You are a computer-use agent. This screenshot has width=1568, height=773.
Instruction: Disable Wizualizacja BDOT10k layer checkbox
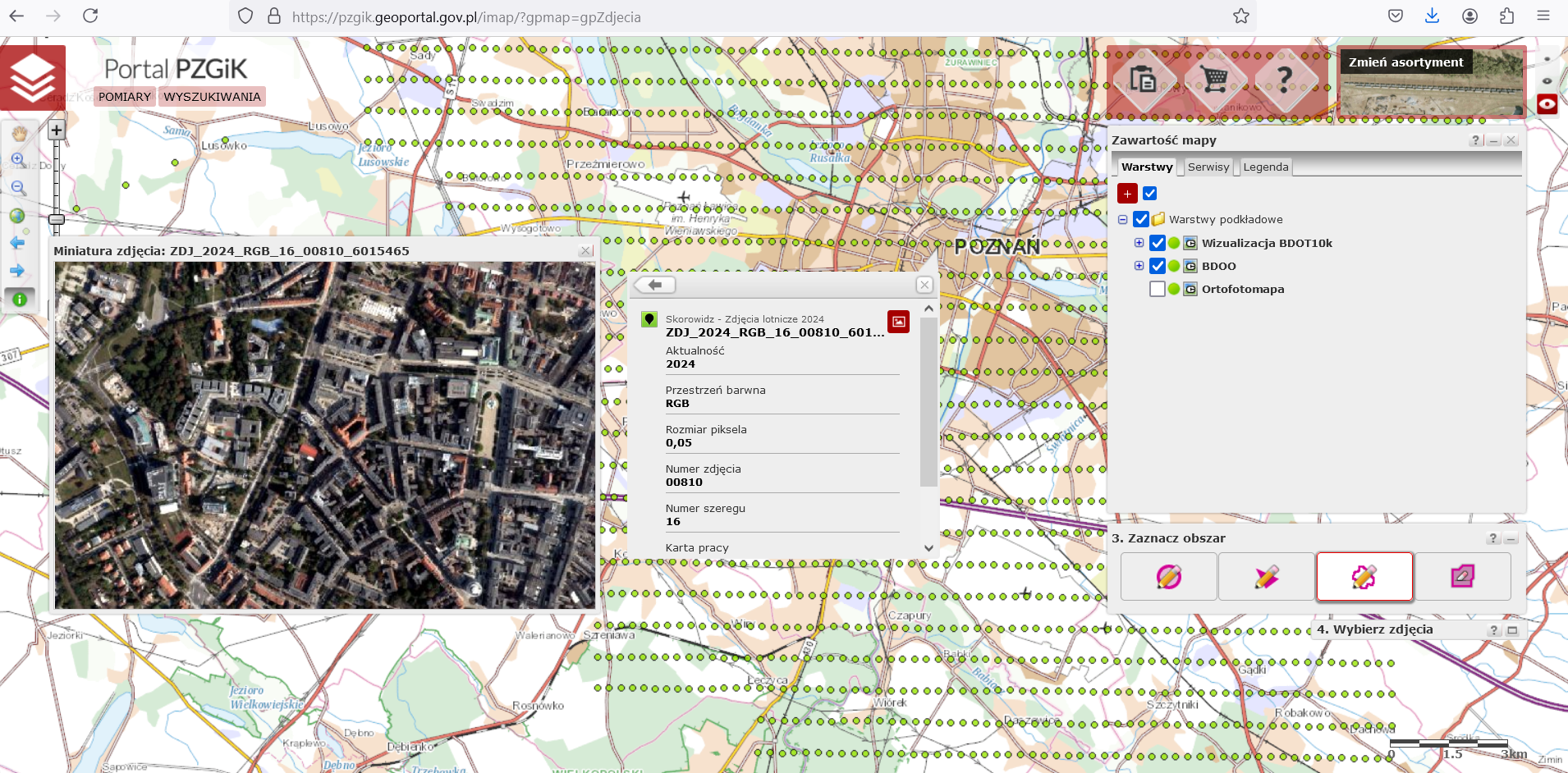point(1158,243)
